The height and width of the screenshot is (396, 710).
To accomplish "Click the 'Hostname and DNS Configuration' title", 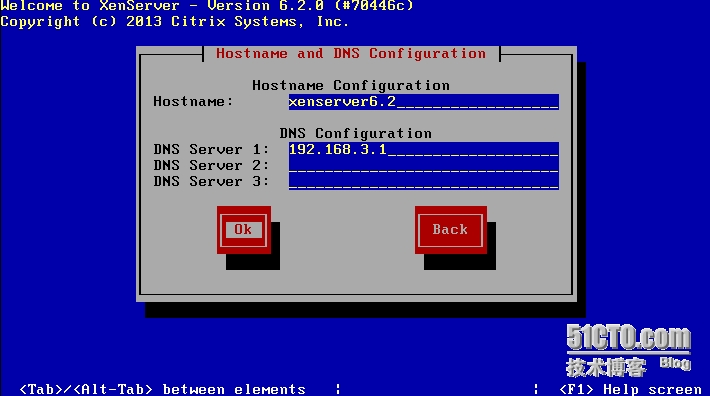I will (x=351, y=53).
